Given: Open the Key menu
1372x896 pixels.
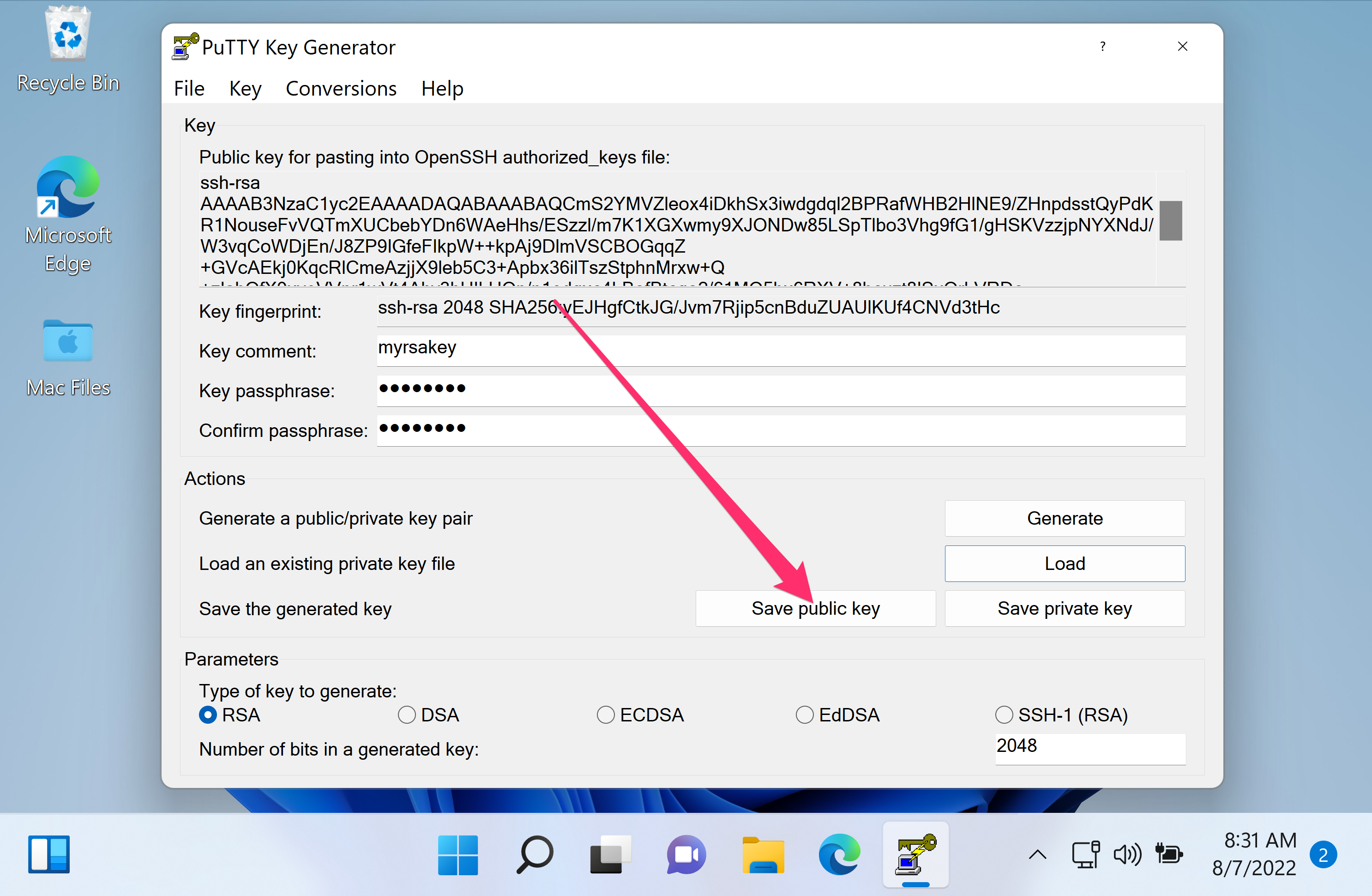Looking at the screenshot, I should [245, 88].
